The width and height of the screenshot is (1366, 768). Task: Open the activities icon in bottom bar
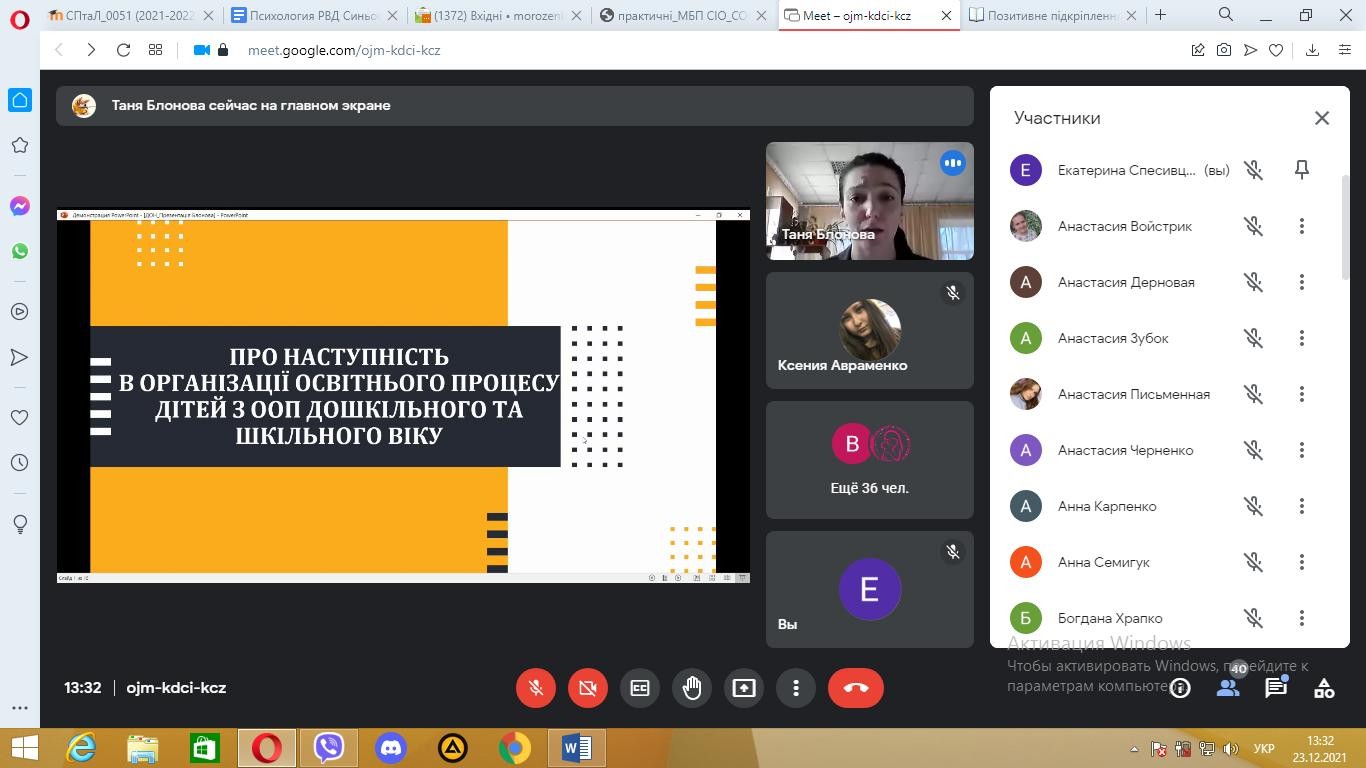(x=1324, y=688)
